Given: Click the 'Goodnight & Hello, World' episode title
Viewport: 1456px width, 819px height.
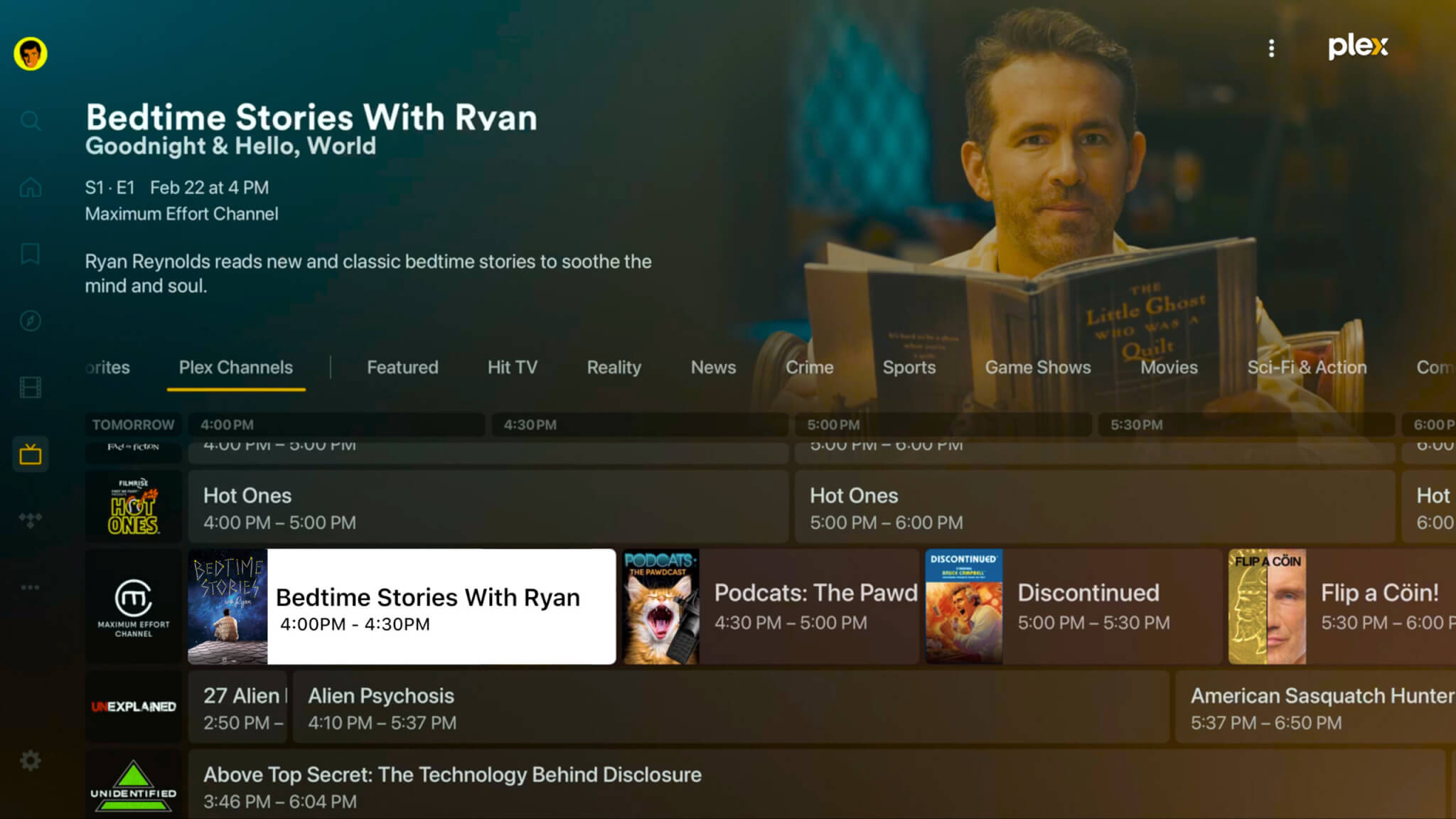Looking at the screenshot, I should [230, 146].
